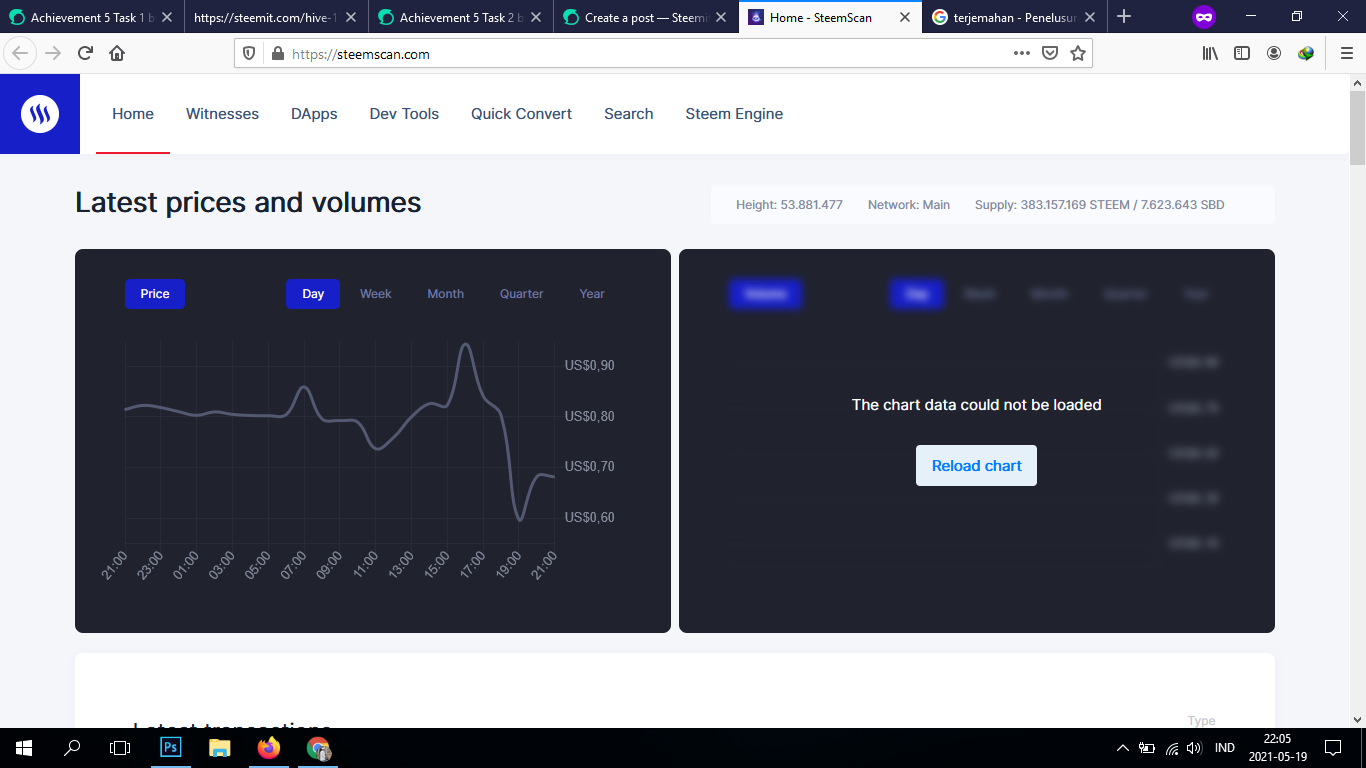
Task: Close the terjemahan Google tab
Action: (1089, 17)
